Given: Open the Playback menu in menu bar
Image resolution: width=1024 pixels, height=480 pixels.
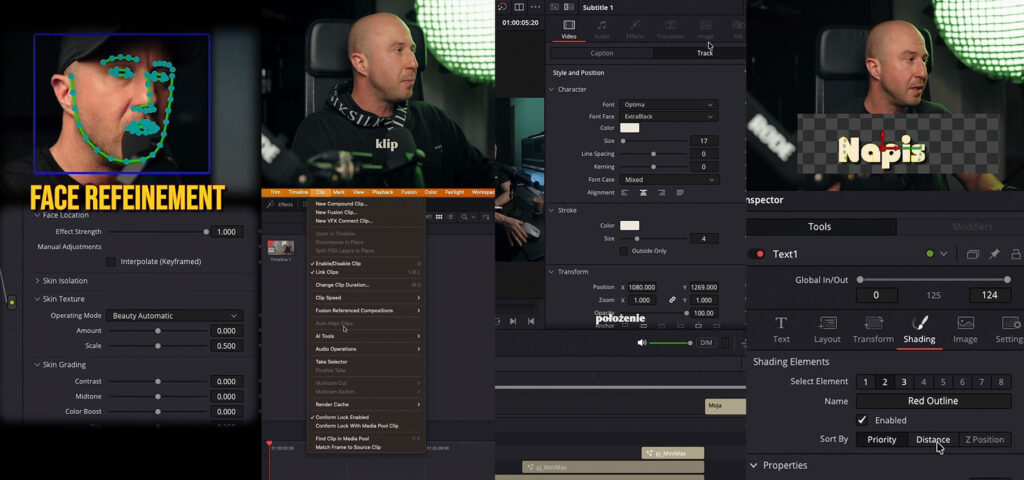Looking at the screenshot, I should click(x=383, y=193).
